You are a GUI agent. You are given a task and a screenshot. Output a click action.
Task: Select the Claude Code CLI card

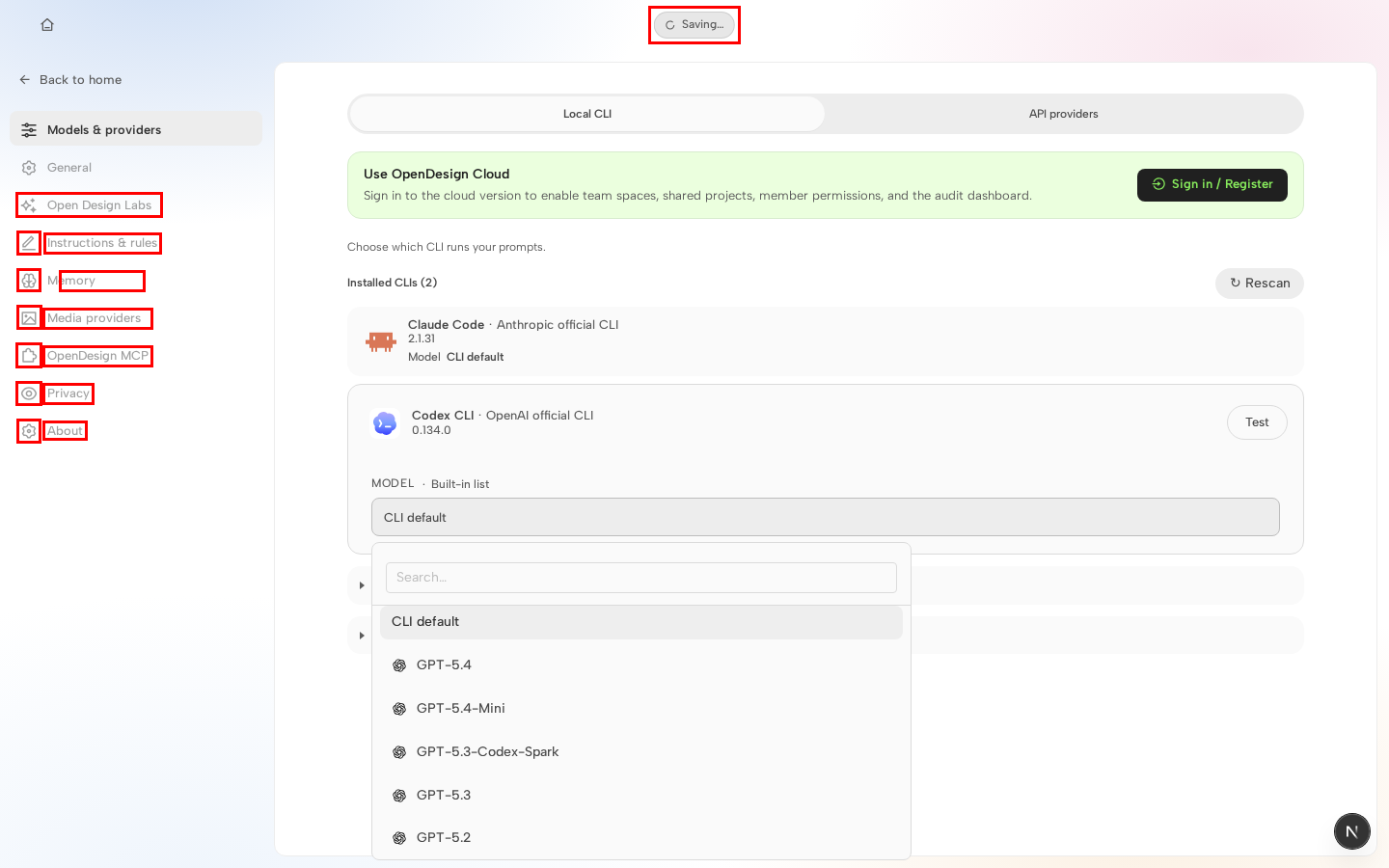826,341
